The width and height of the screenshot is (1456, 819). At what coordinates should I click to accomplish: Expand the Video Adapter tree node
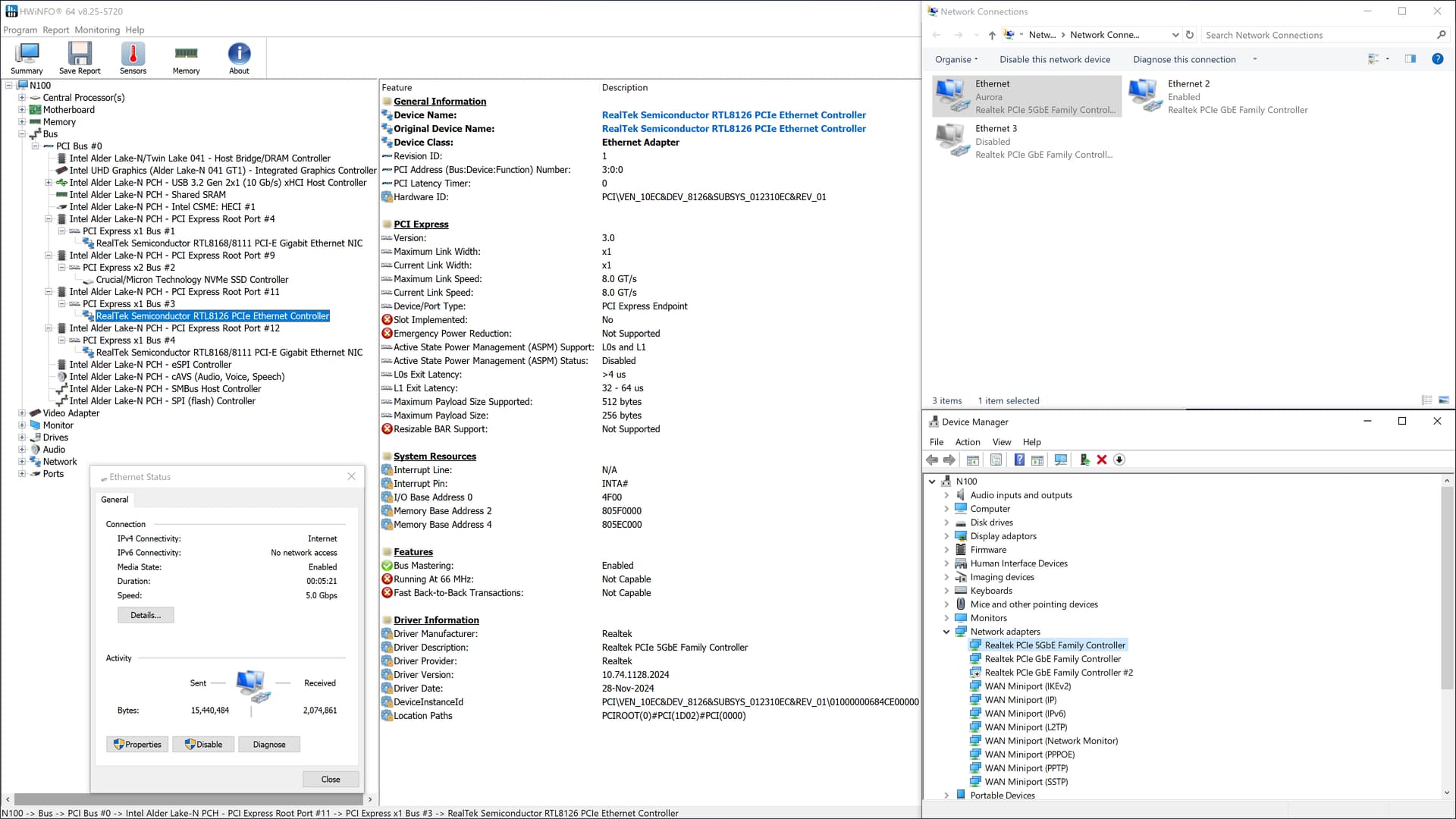(22, 413)
